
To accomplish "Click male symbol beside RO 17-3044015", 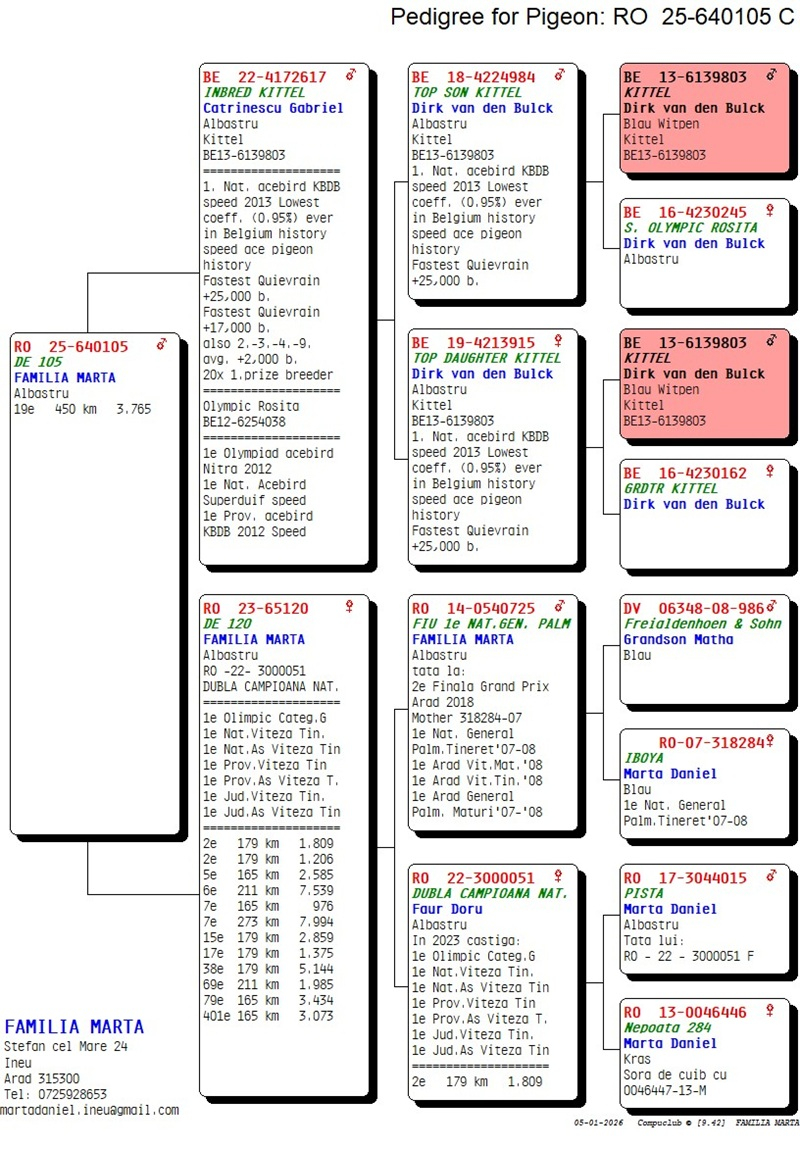I will (770, 877).
